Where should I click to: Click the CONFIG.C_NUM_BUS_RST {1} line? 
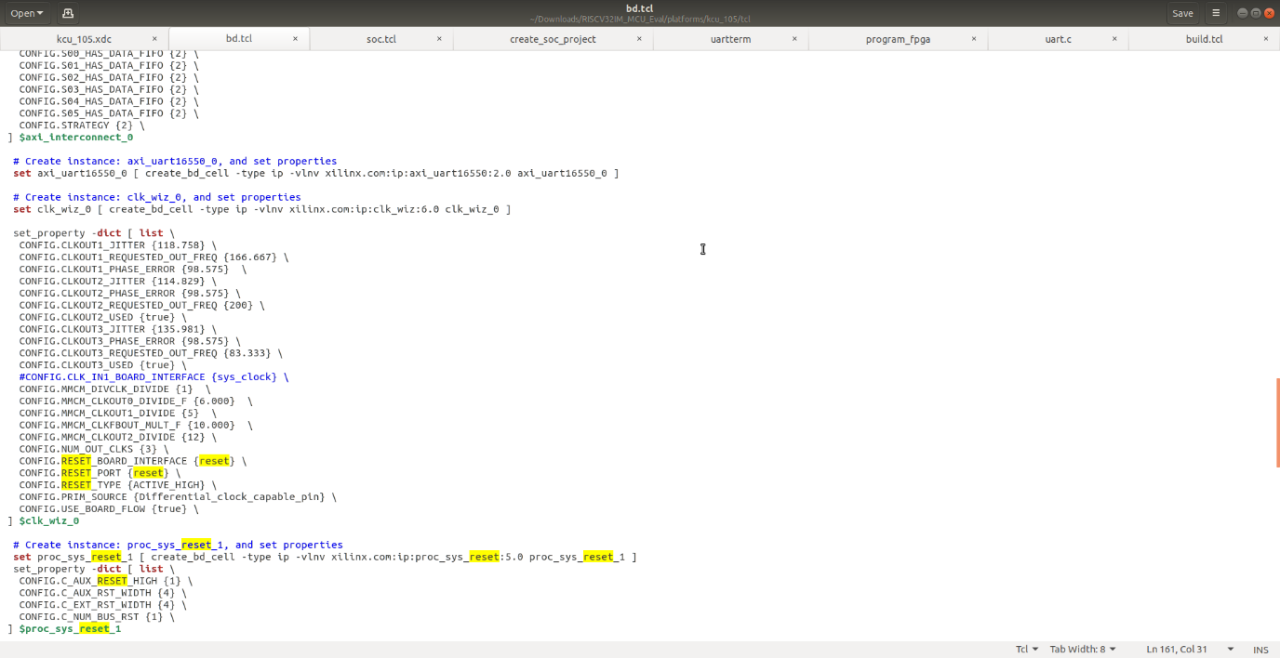pyautogui.click(x=97, y=617)
